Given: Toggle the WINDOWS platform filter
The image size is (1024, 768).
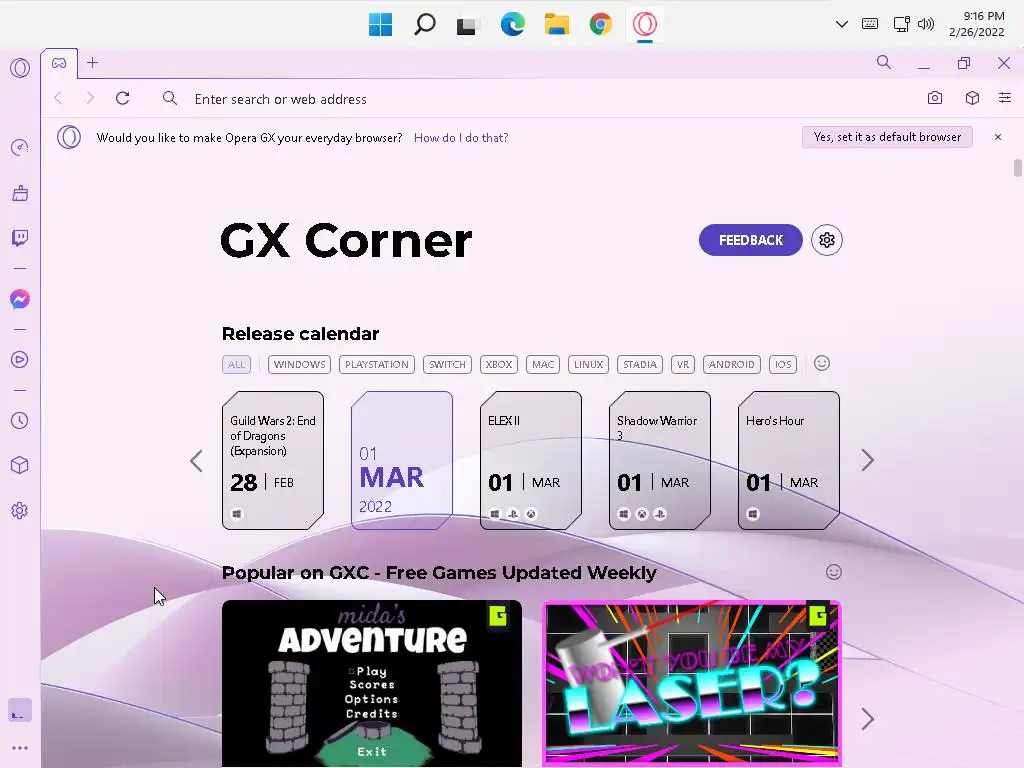Looking at the screenshot, I should [x=299, y=364].
